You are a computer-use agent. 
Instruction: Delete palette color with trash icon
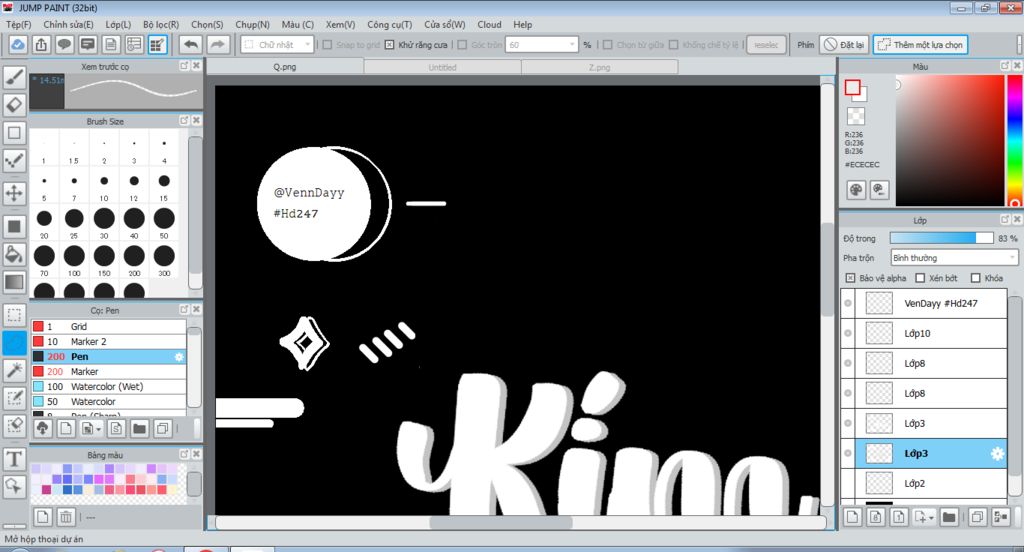tap(66, 517)
